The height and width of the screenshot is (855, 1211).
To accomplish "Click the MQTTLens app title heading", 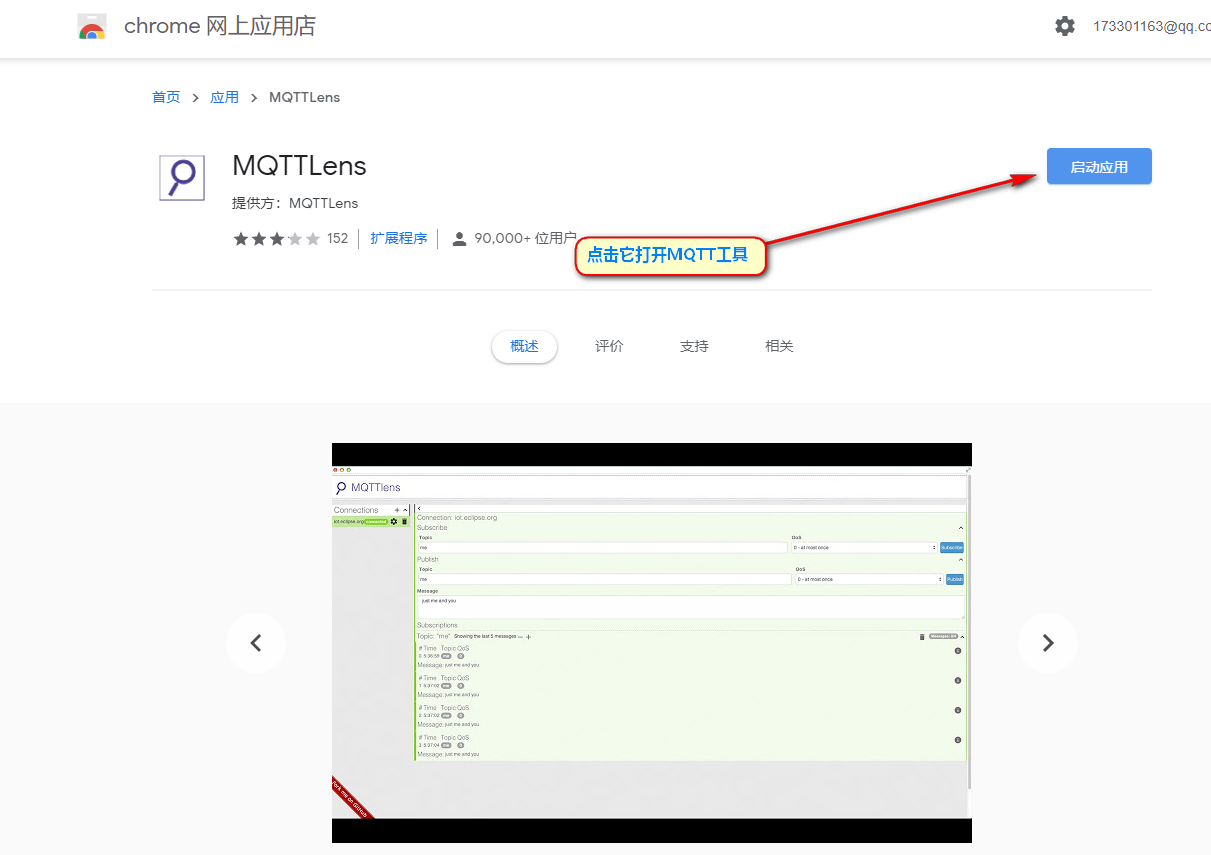I will click(299, 165).
